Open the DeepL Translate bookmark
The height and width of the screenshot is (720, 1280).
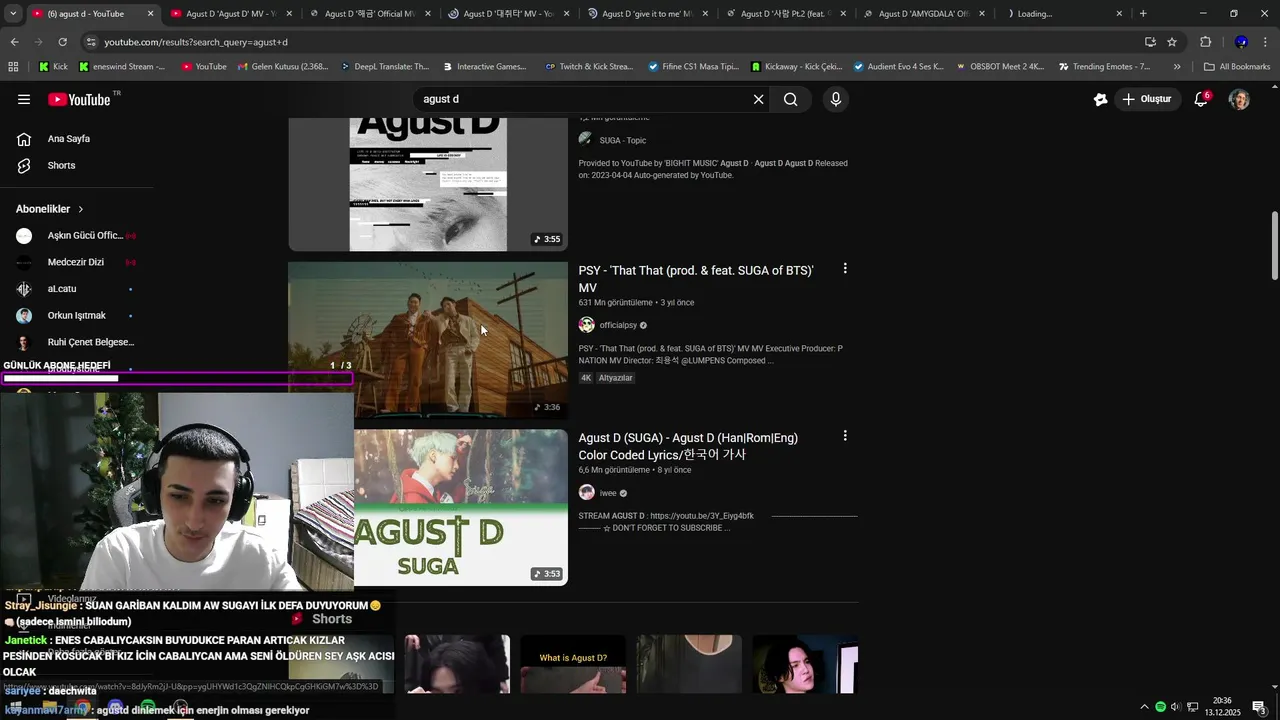click(x=384, y=67)
